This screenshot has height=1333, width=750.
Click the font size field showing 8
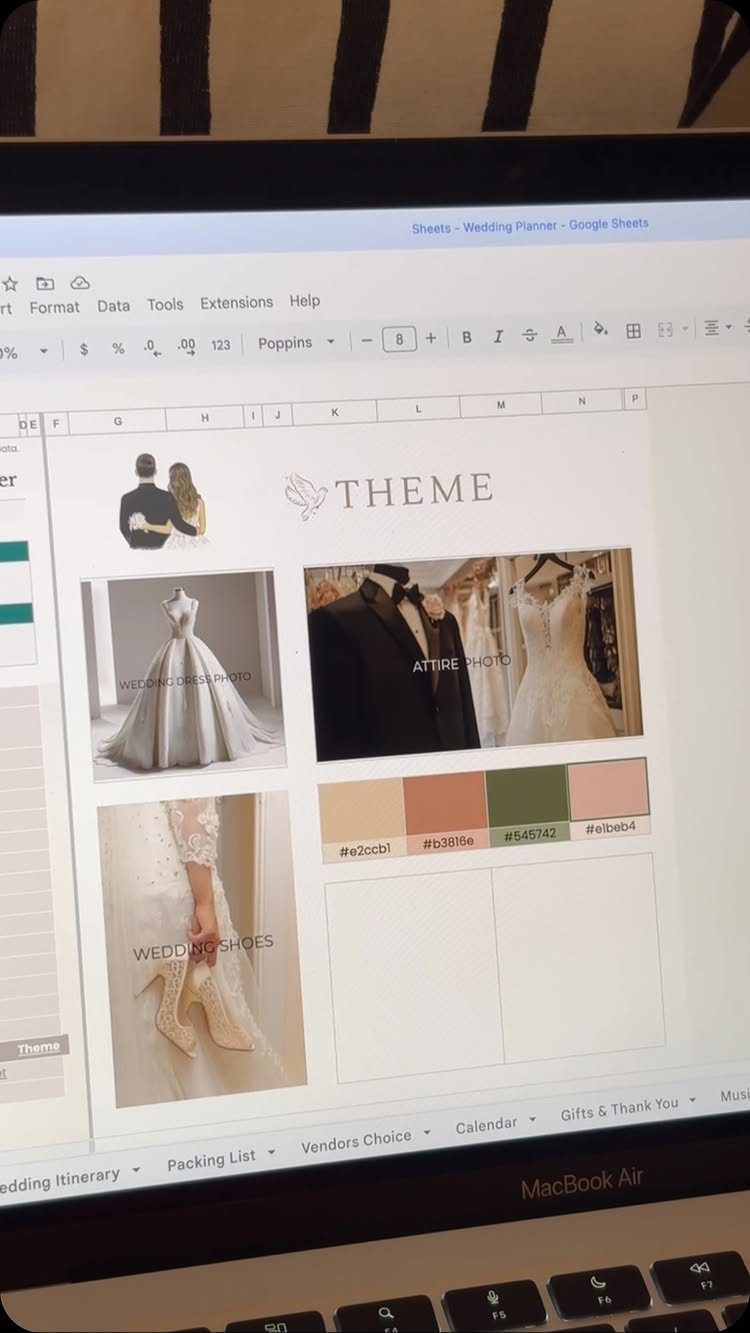(399, 339)
